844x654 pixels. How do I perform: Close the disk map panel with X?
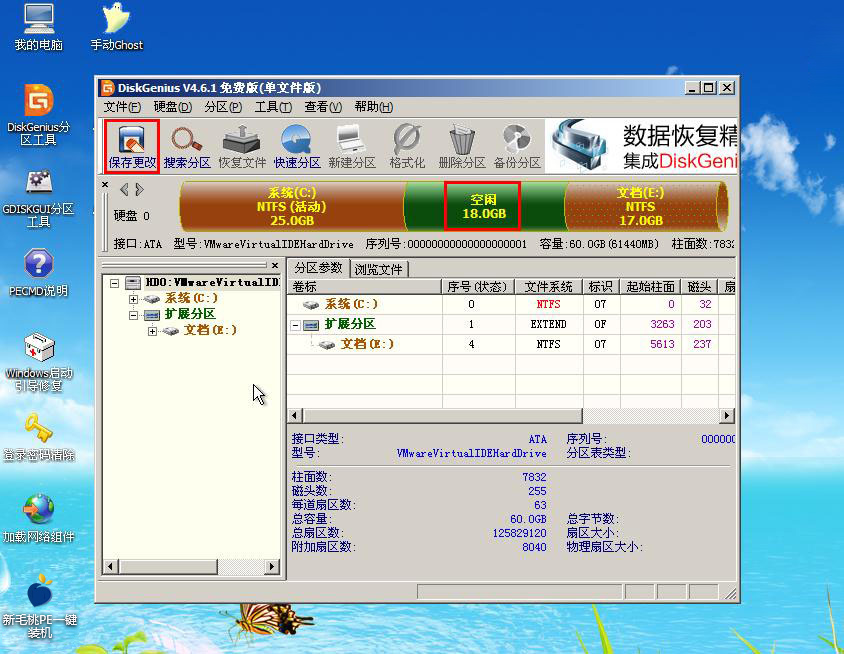(x=105, y=185)
